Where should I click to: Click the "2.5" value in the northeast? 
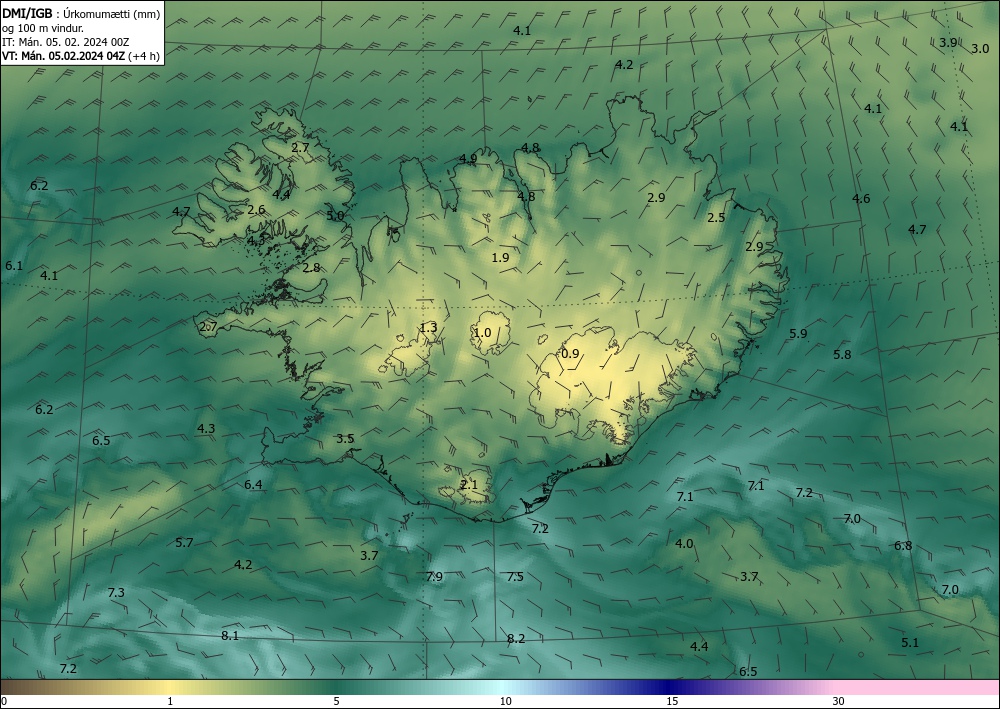coord(716,217)
